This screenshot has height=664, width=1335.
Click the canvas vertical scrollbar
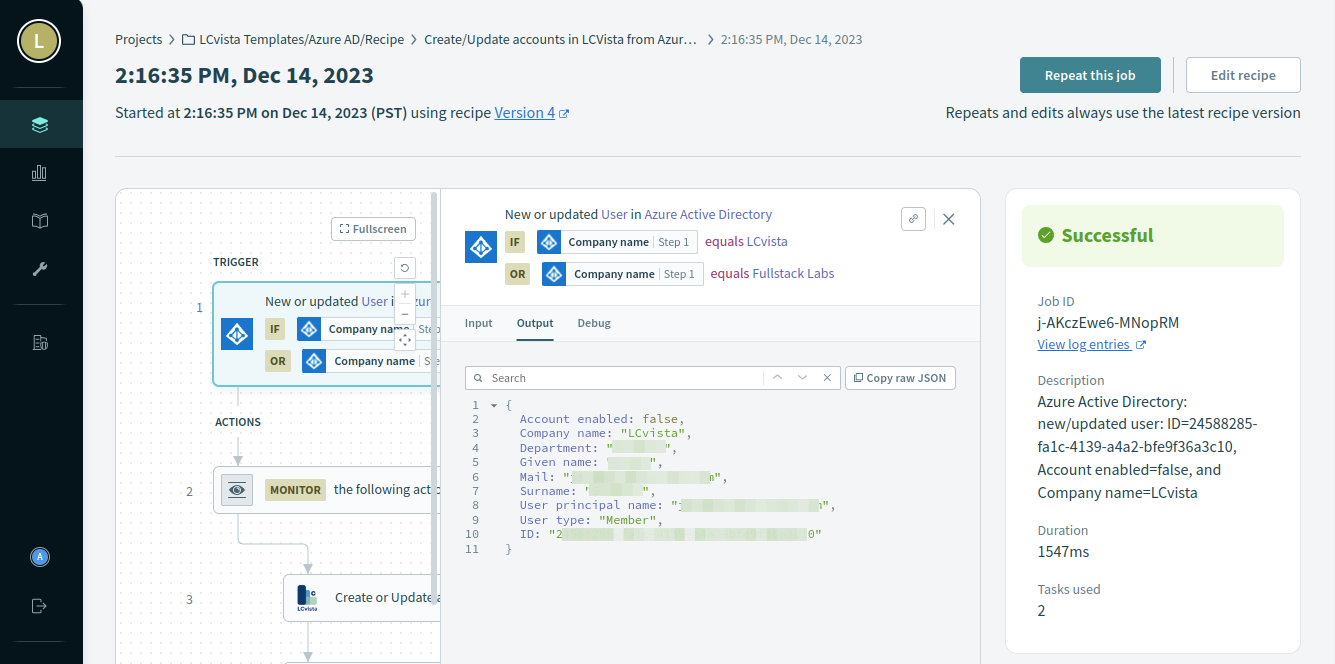433,400
